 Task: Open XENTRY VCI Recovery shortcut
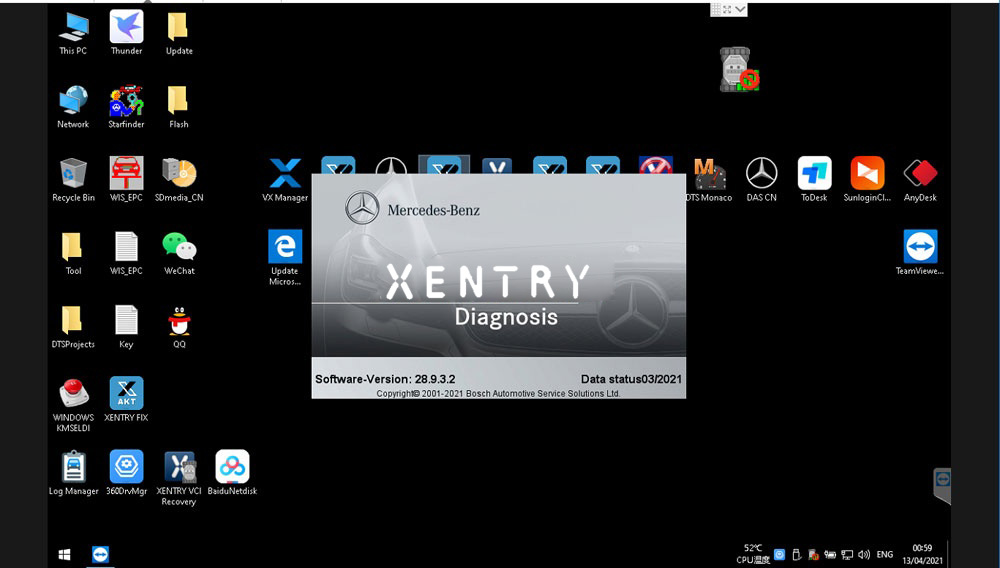pos(179,478)
